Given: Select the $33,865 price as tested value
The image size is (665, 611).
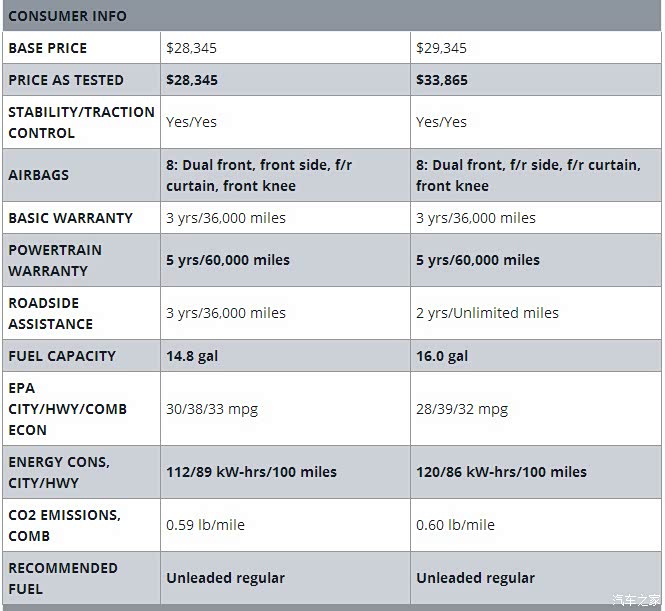Looking at the screenshot, I should pyautogui.click(x=442, y=80).
